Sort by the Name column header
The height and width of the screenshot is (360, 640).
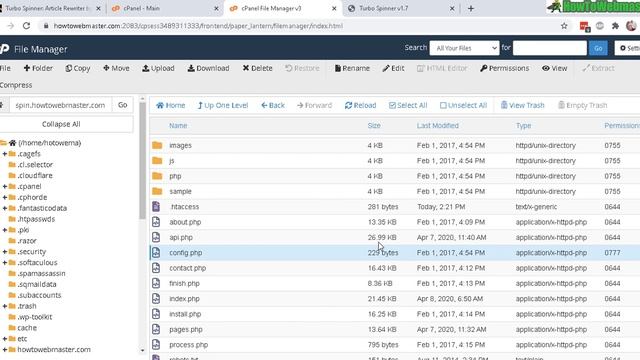point(178,126)
